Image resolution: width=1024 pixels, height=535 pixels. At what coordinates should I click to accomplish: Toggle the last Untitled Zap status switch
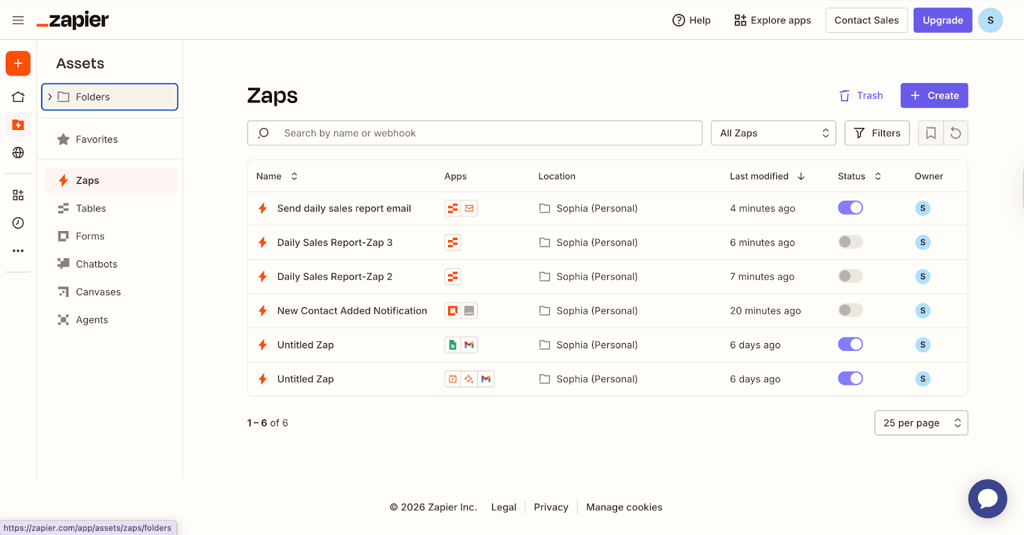(x=850, y=378)
